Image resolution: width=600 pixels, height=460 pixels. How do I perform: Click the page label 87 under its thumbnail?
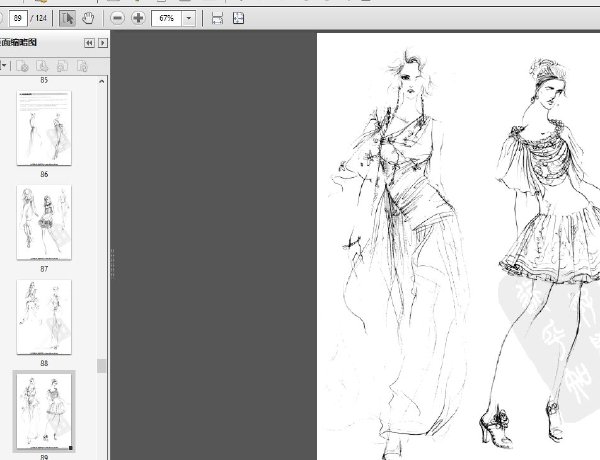[44, 269]
